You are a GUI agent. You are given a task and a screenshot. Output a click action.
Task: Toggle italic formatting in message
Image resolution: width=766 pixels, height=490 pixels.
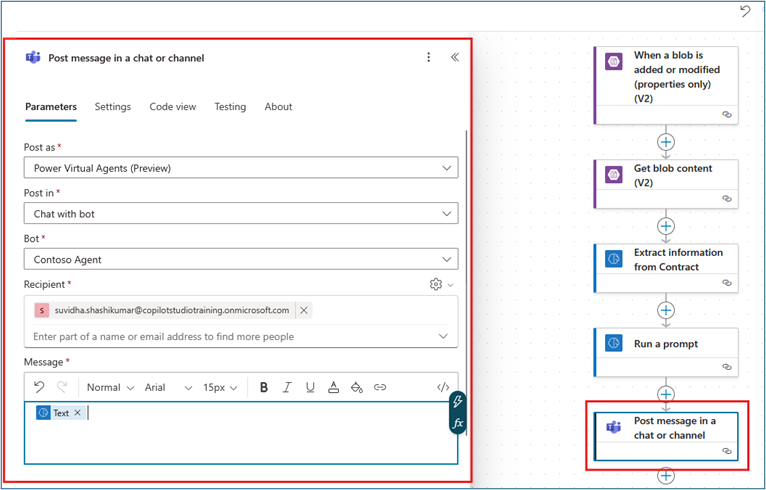(287, 387)
